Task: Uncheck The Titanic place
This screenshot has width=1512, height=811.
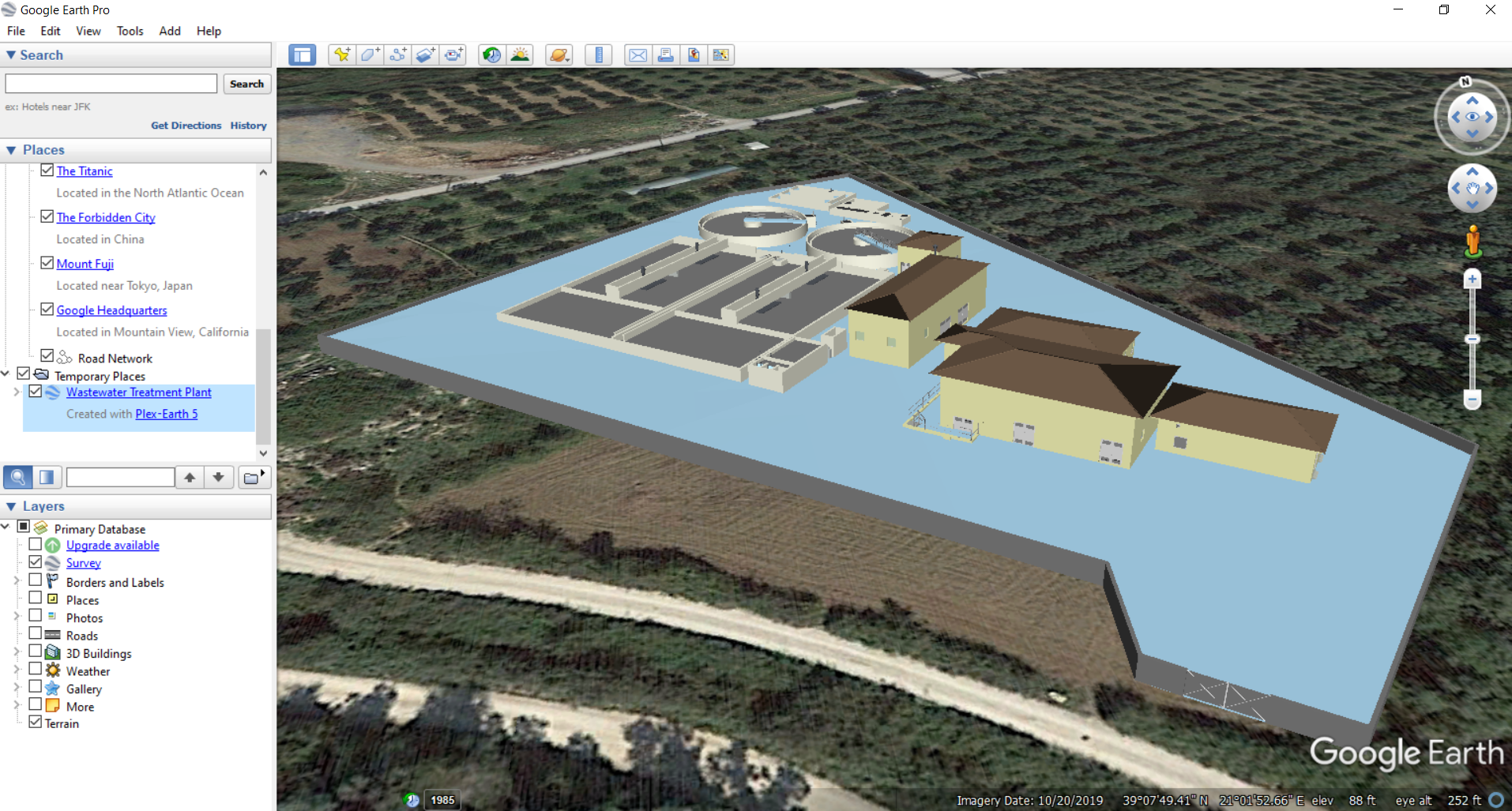Action: (47, 170)
